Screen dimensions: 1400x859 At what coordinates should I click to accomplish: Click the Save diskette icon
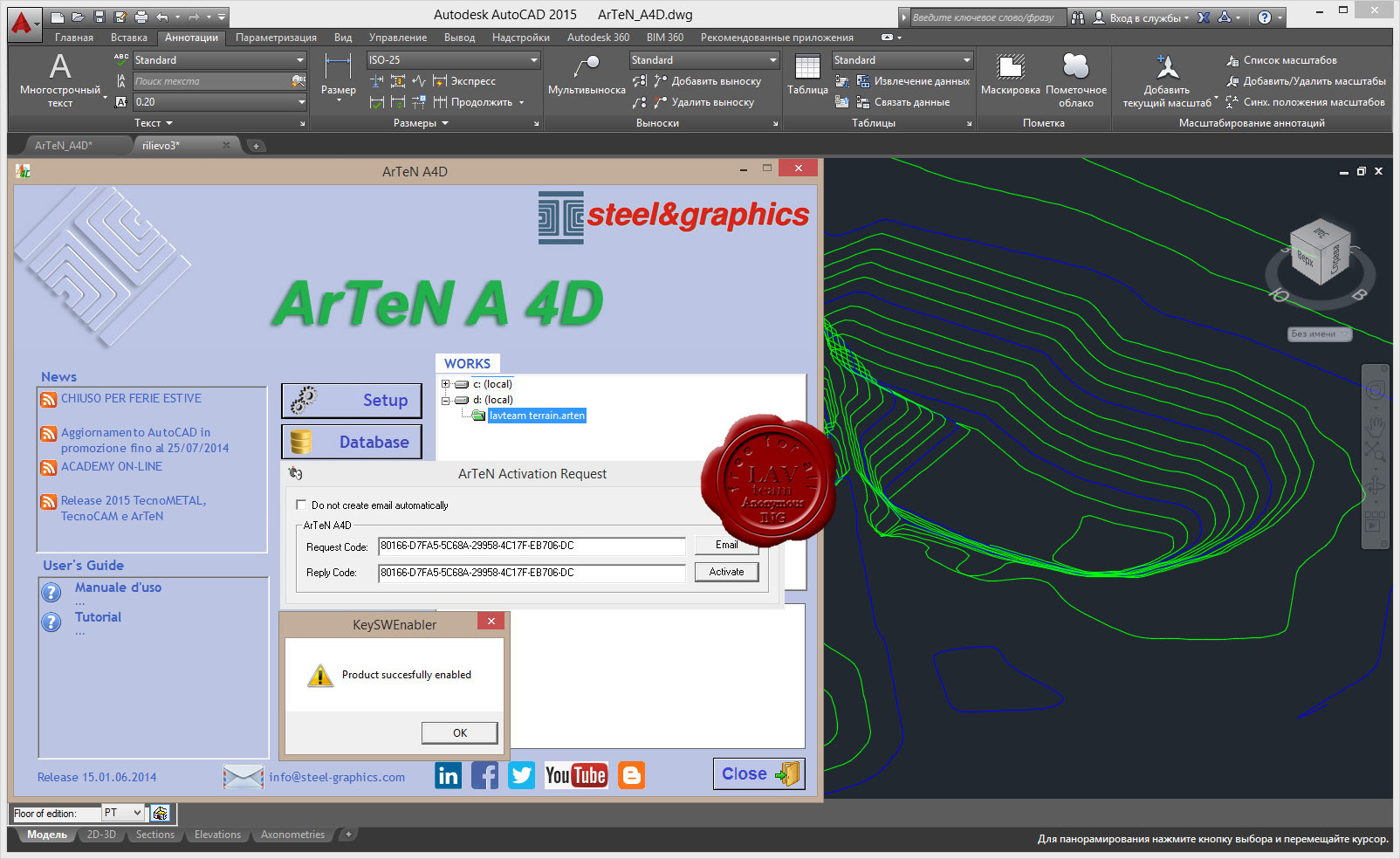point(99,17)
